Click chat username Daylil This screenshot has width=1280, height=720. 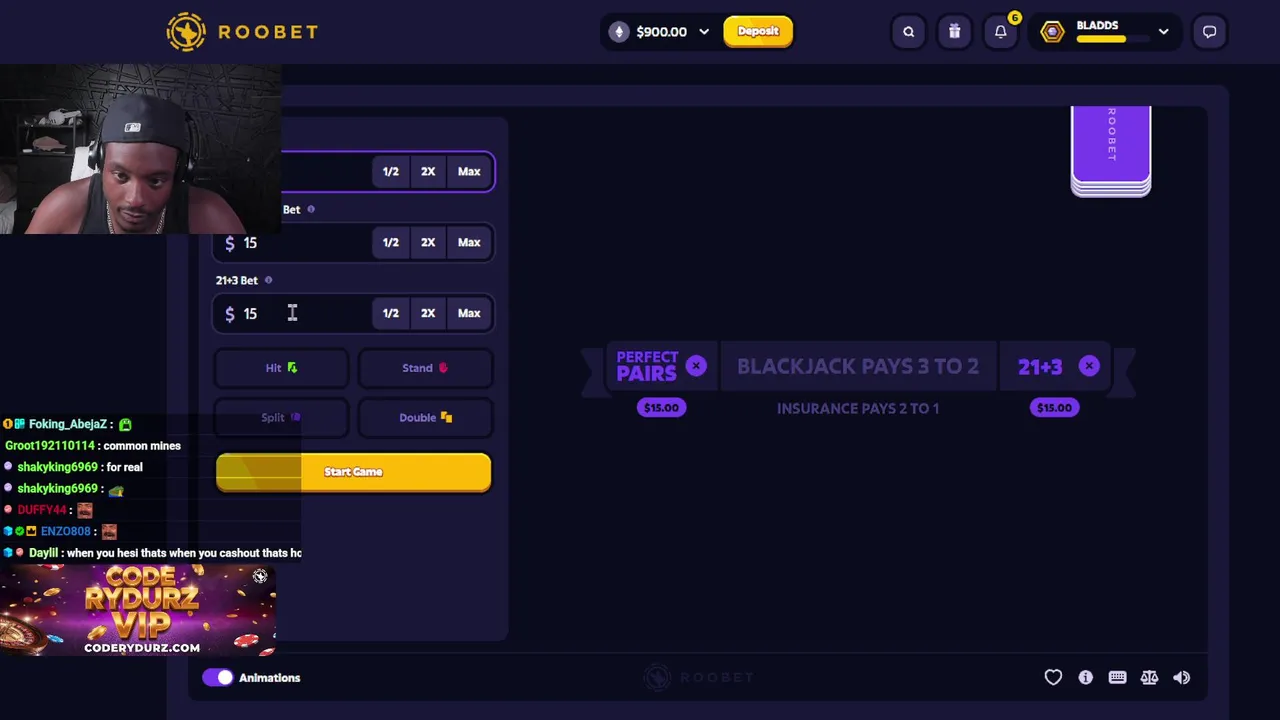point(43,553)
